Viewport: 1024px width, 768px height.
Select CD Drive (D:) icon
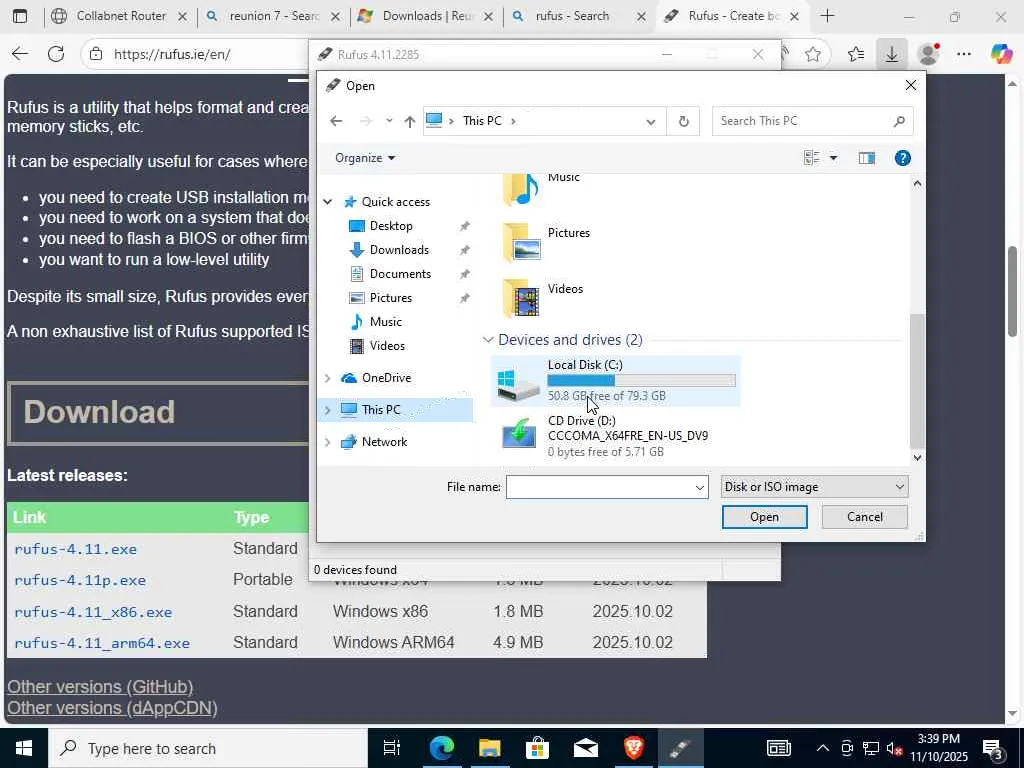(519, 434)
